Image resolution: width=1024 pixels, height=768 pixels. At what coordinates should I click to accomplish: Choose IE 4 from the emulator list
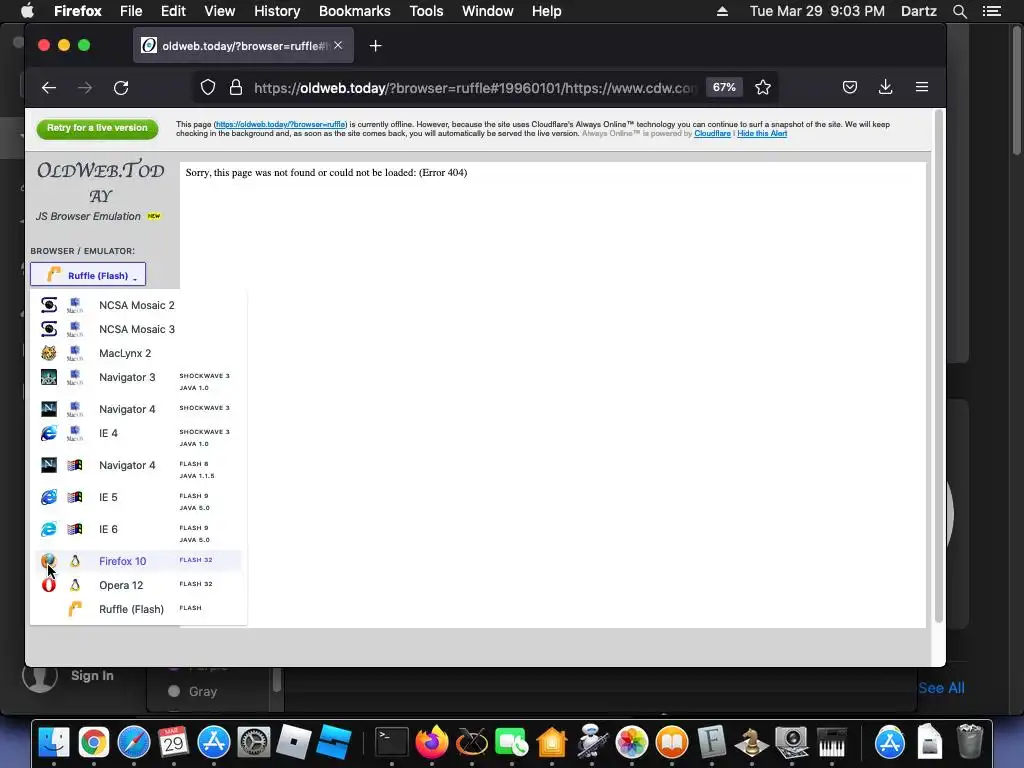coord(138,437)
